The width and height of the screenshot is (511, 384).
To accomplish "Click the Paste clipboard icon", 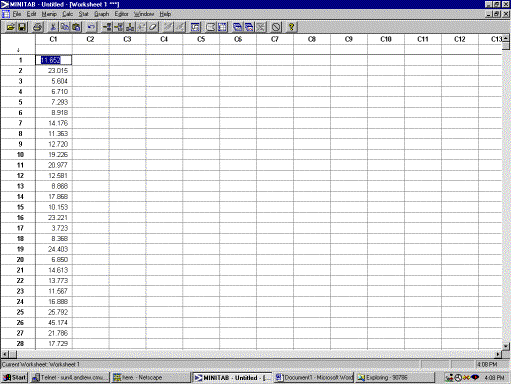I will click(76, 27).
